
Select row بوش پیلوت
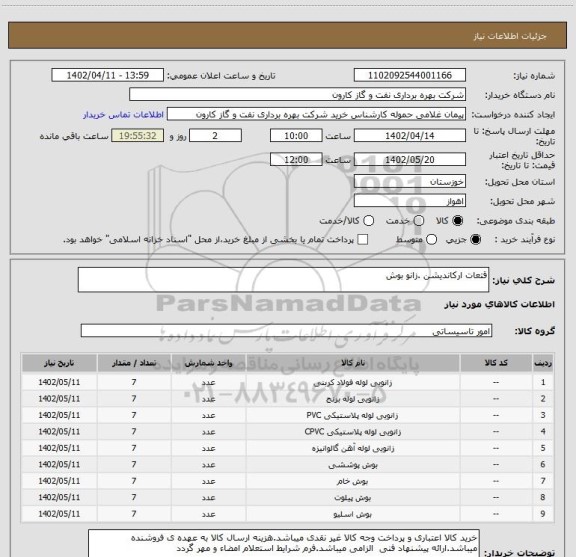pos(288,497)
